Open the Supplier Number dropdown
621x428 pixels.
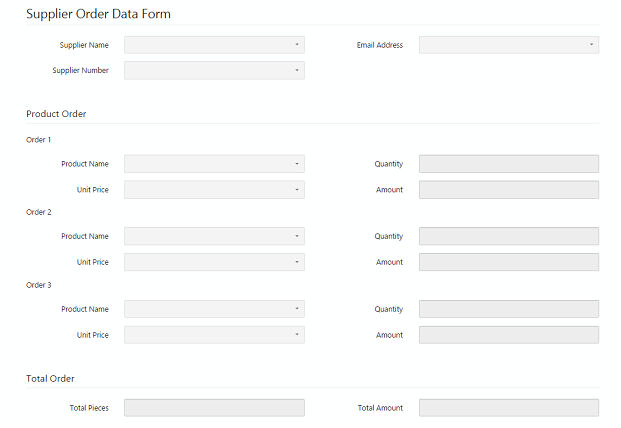point(214,70)
